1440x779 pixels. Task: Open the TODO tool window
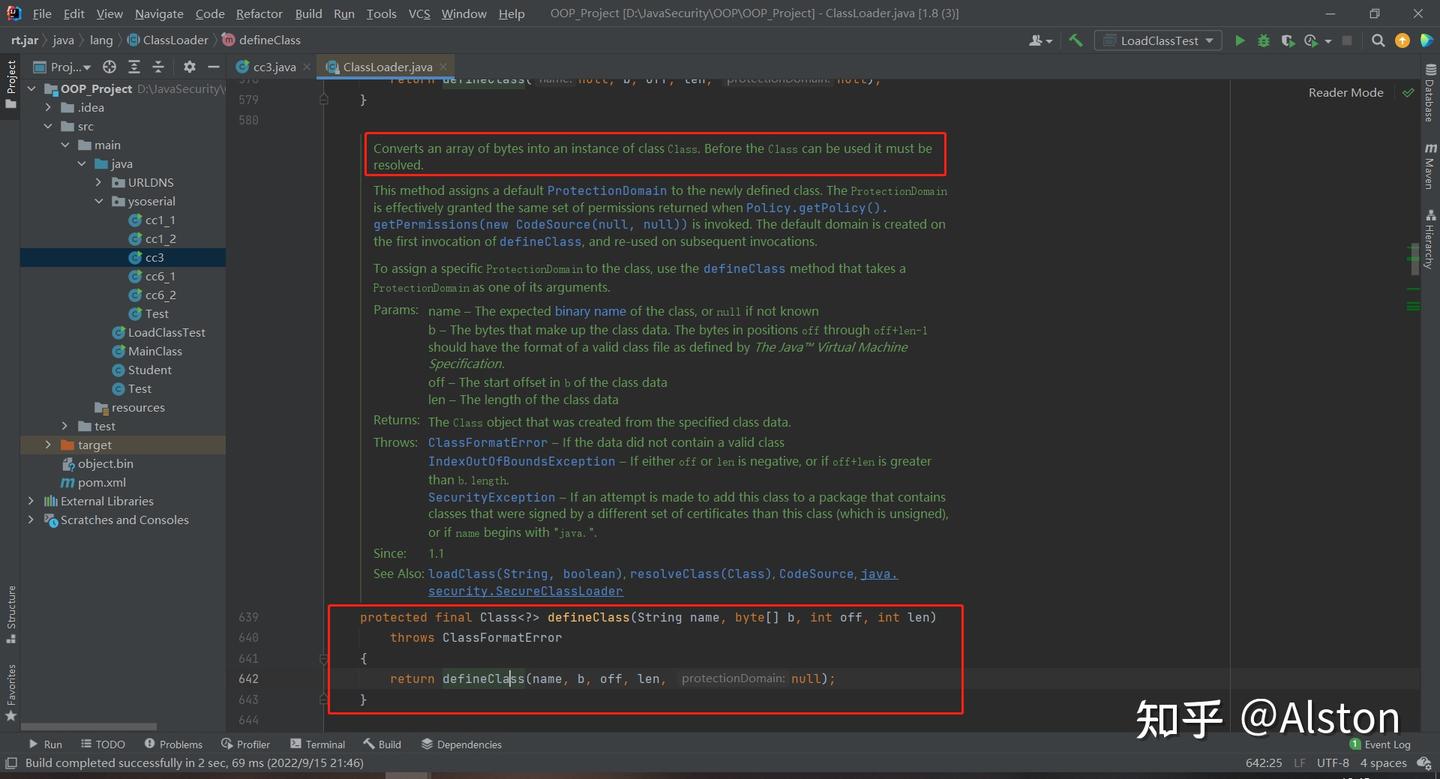103,744
